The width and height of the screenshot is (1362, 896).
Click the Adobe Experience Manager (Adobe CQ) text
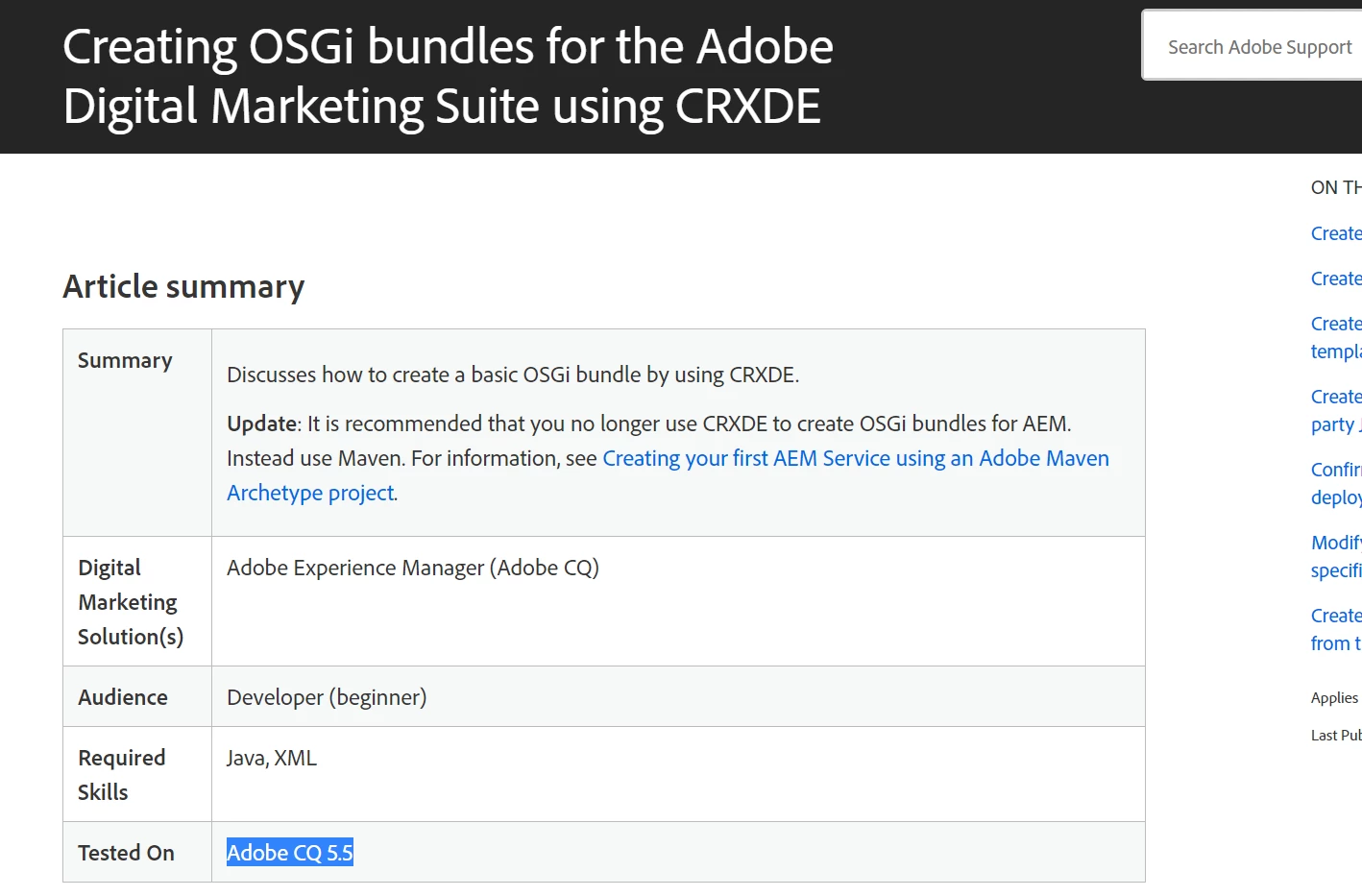coord(413,568)
